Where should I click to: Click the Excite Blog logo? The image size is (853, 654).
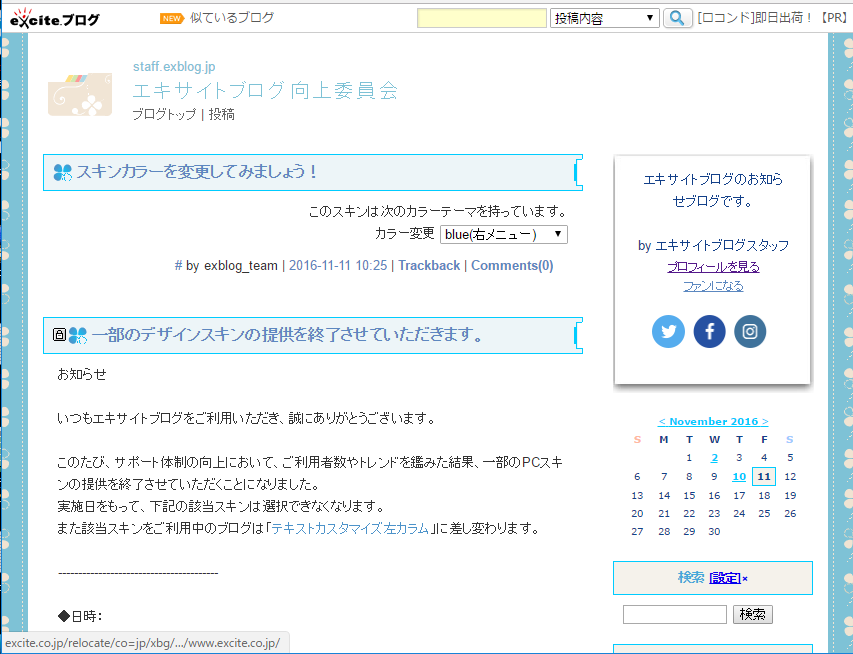(55, 18)
